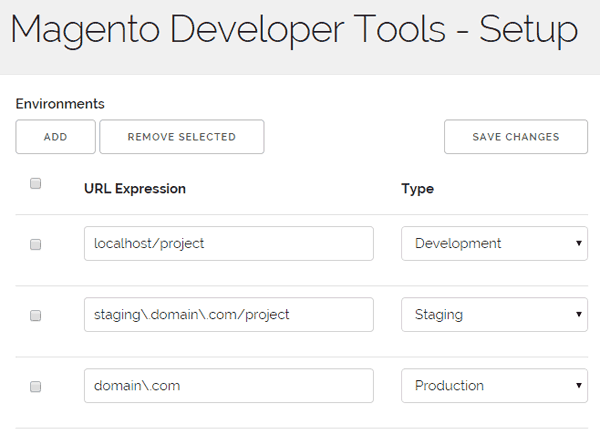Click the Magento Developer Tools - Setup title
This screenshot has height=445, width=600.
(294, 30)
